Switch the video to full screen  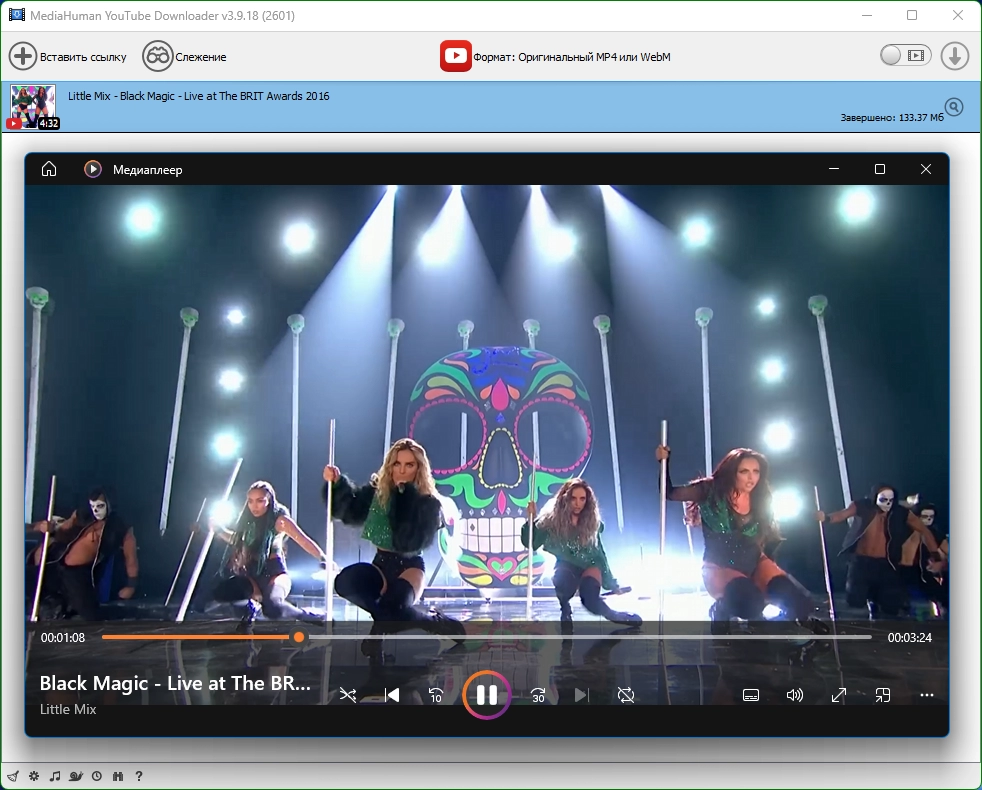(x=839, y=695)
